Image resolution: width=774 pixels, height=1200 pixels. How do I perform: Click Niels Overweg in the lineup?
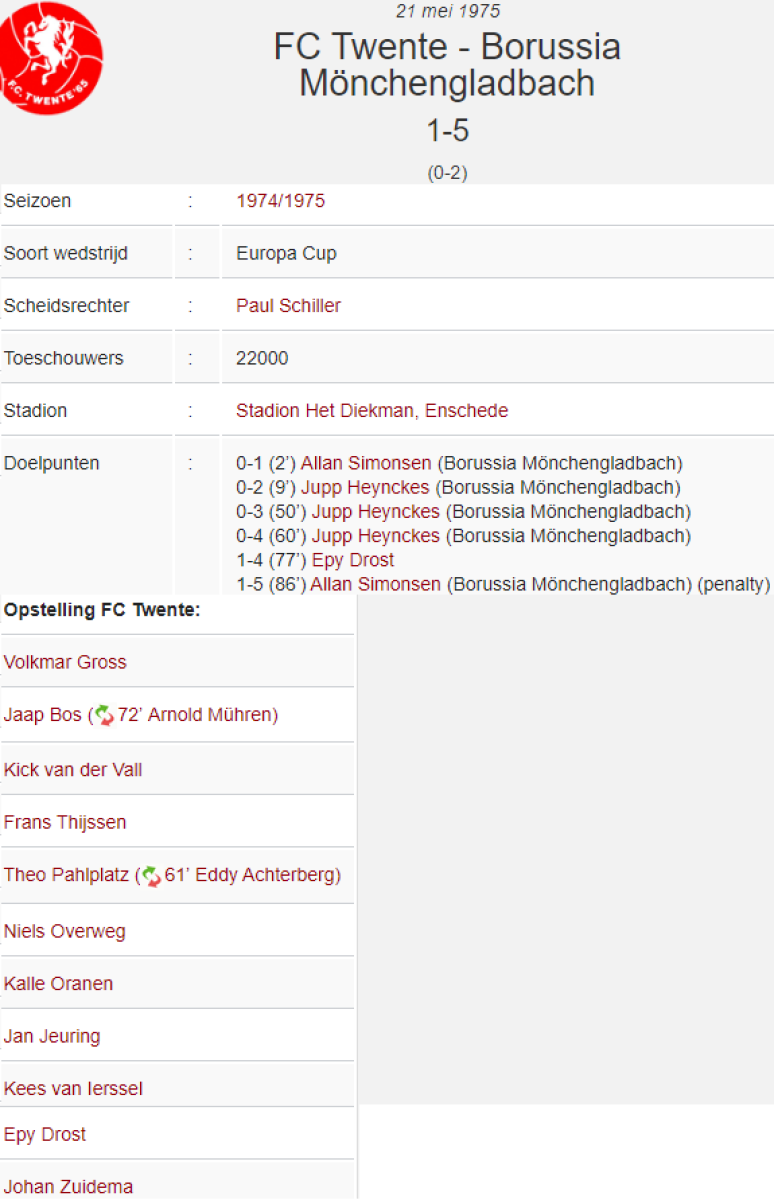[65, 932]
